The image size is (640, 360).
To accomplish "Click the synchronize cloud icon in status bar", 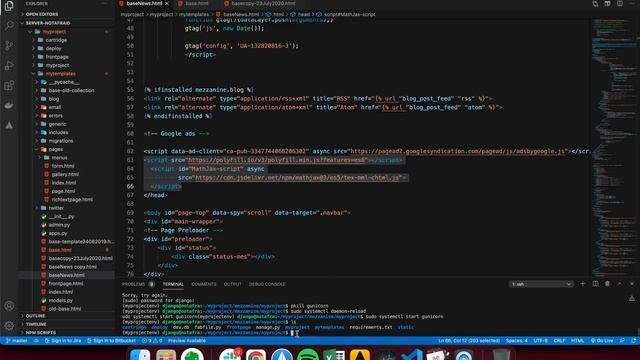I will click(36, 340).
